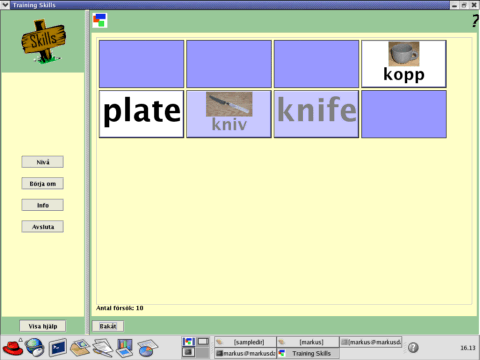Open help via the question mark icon
The image size is (480, 360).
pyautogui.click(x=475, y=21)
